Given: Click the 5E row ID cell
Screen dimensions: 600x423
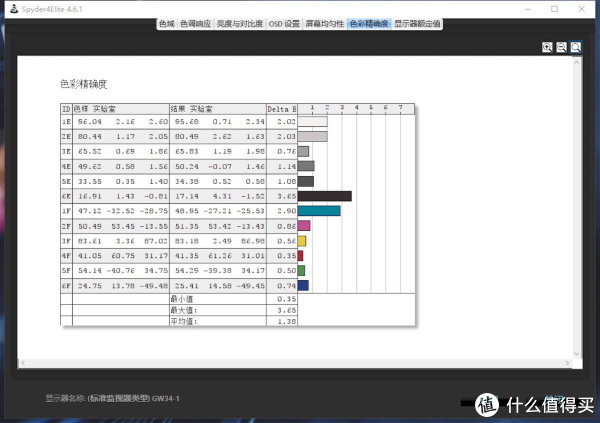Looking at the screenshot, I should pos(66,181).
